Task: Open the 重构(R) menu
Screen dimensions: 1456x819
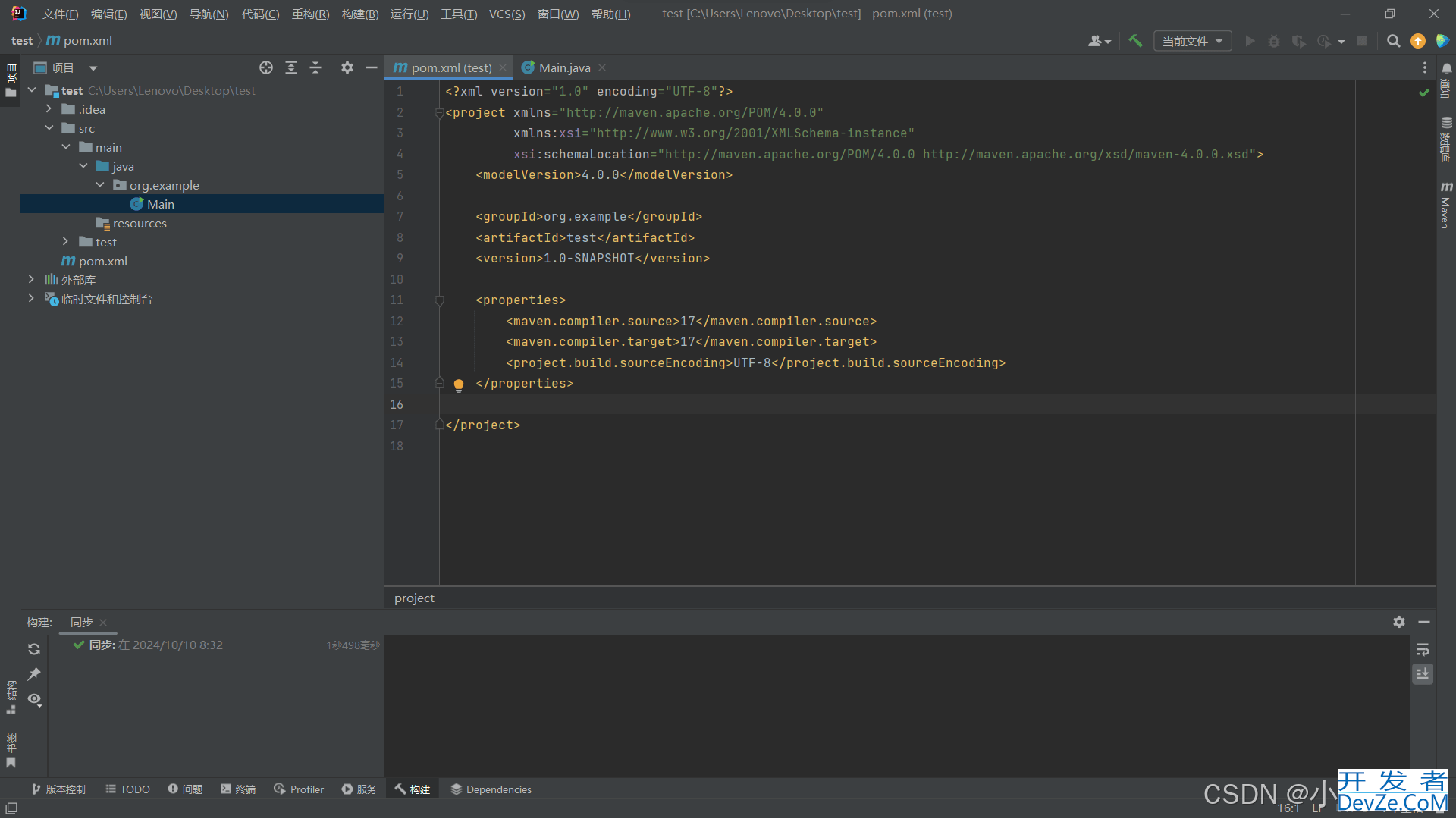Action: click(310, 14)
